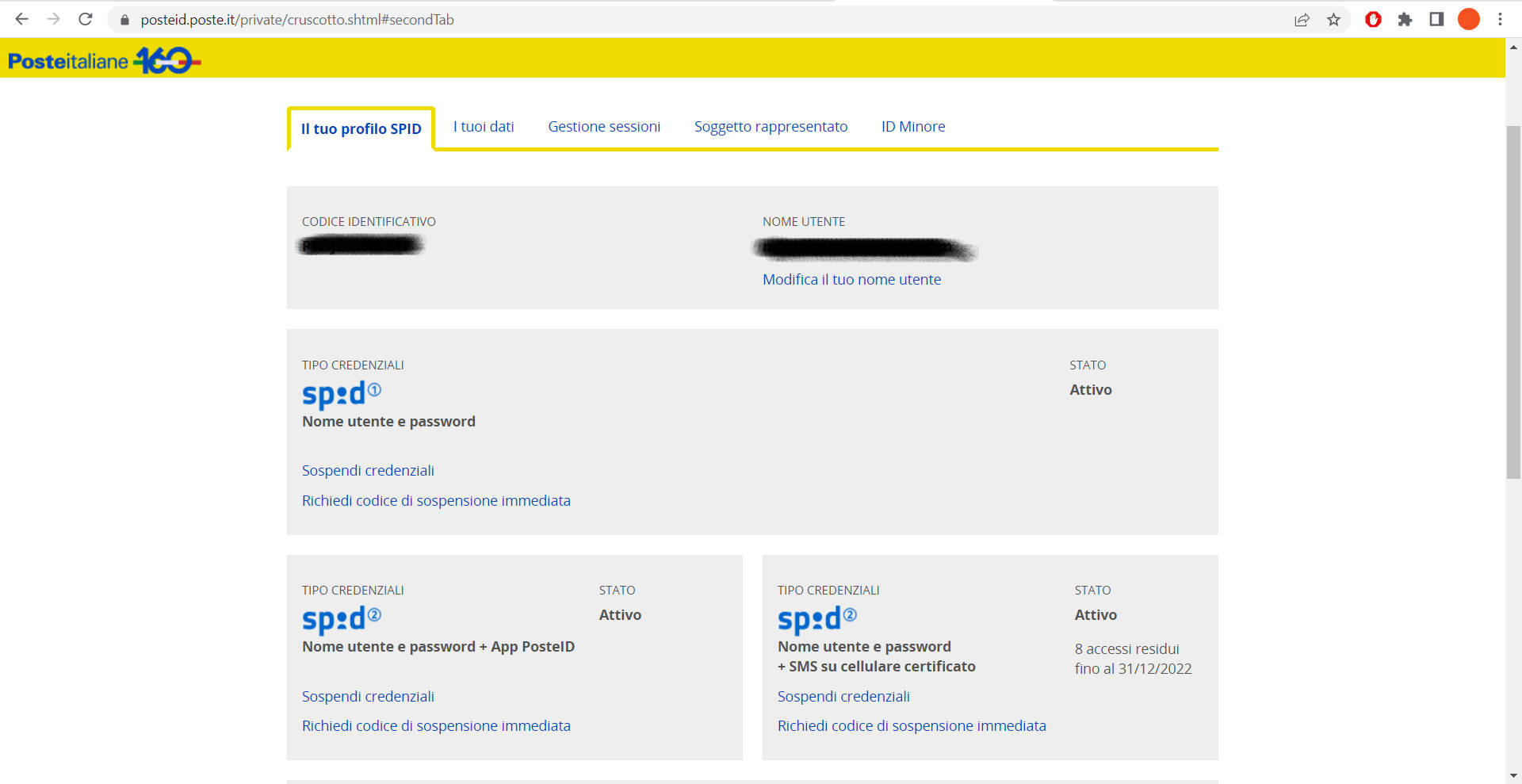Suspend SPID level 1 credentials
Screen dimensions: 1522x784
click(368, 471)
